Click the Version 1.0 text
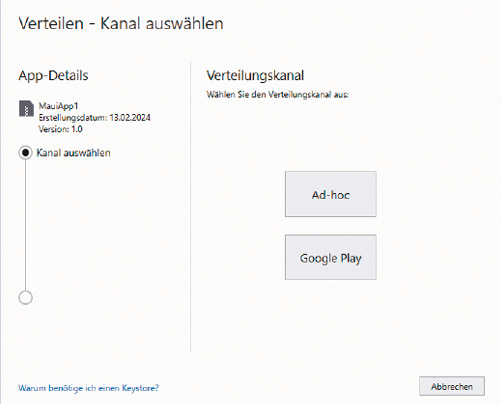The width and height of the screenshot is (501, 404). 60,129
